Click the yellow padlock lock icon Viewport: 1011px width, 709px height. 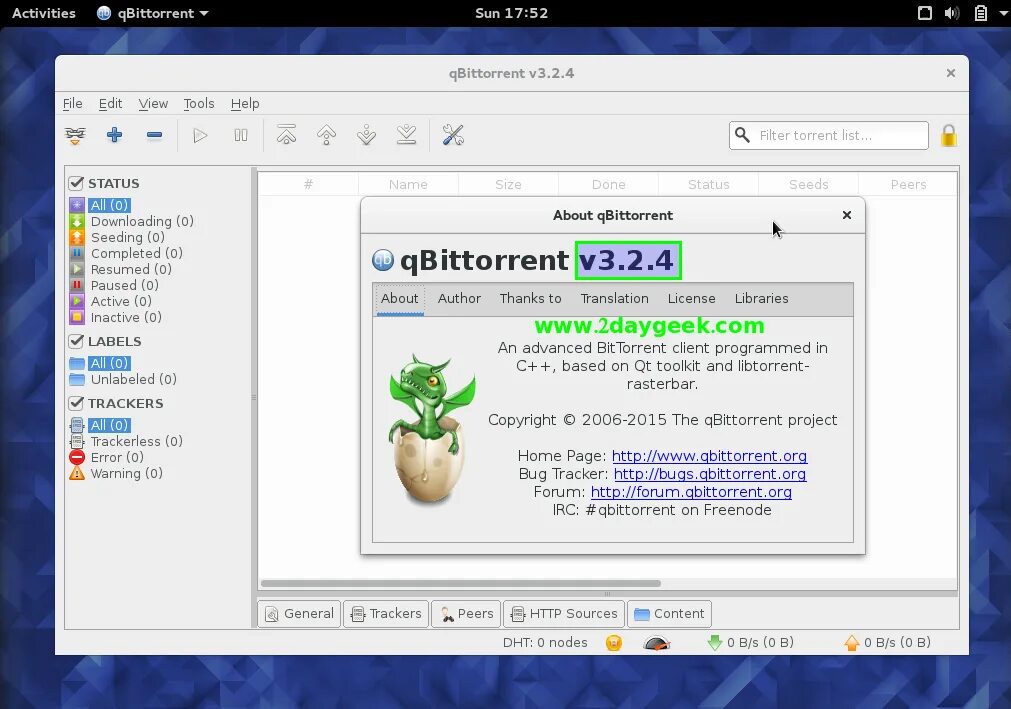tap(948, 135)
